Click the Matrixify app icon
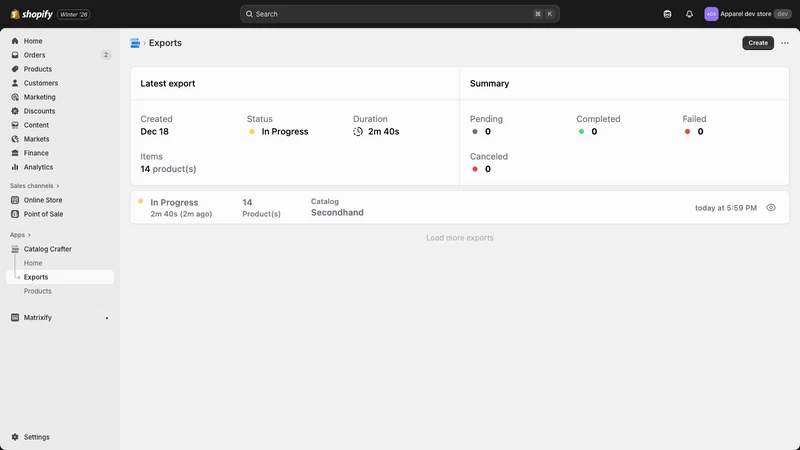Viewport: 800px width, 450px height. point(15,317)
